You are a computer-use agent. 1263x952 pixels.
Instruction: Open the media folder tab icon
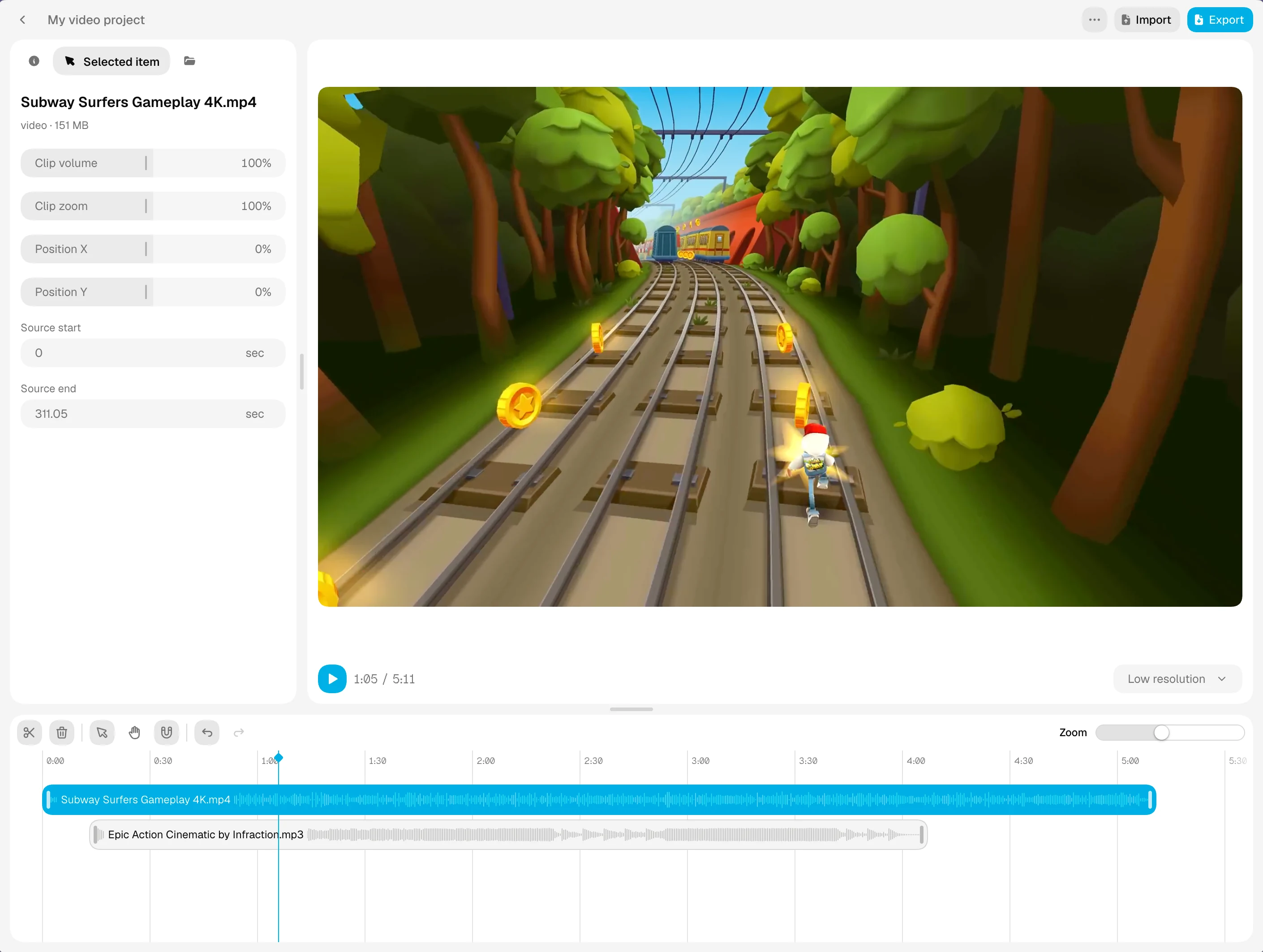pos(189,61)
